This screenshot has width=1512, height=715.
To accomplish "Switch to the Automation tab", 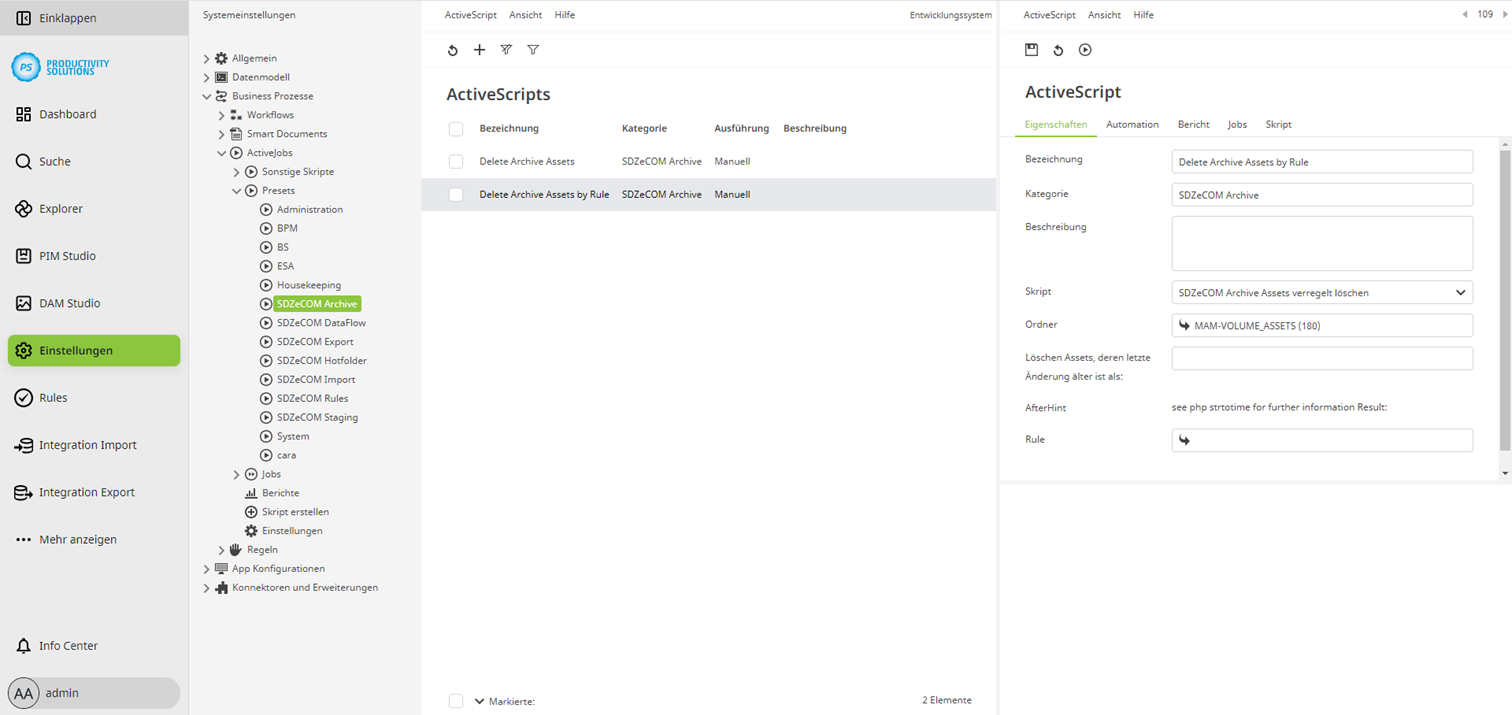I will [x=1132, y=125].
